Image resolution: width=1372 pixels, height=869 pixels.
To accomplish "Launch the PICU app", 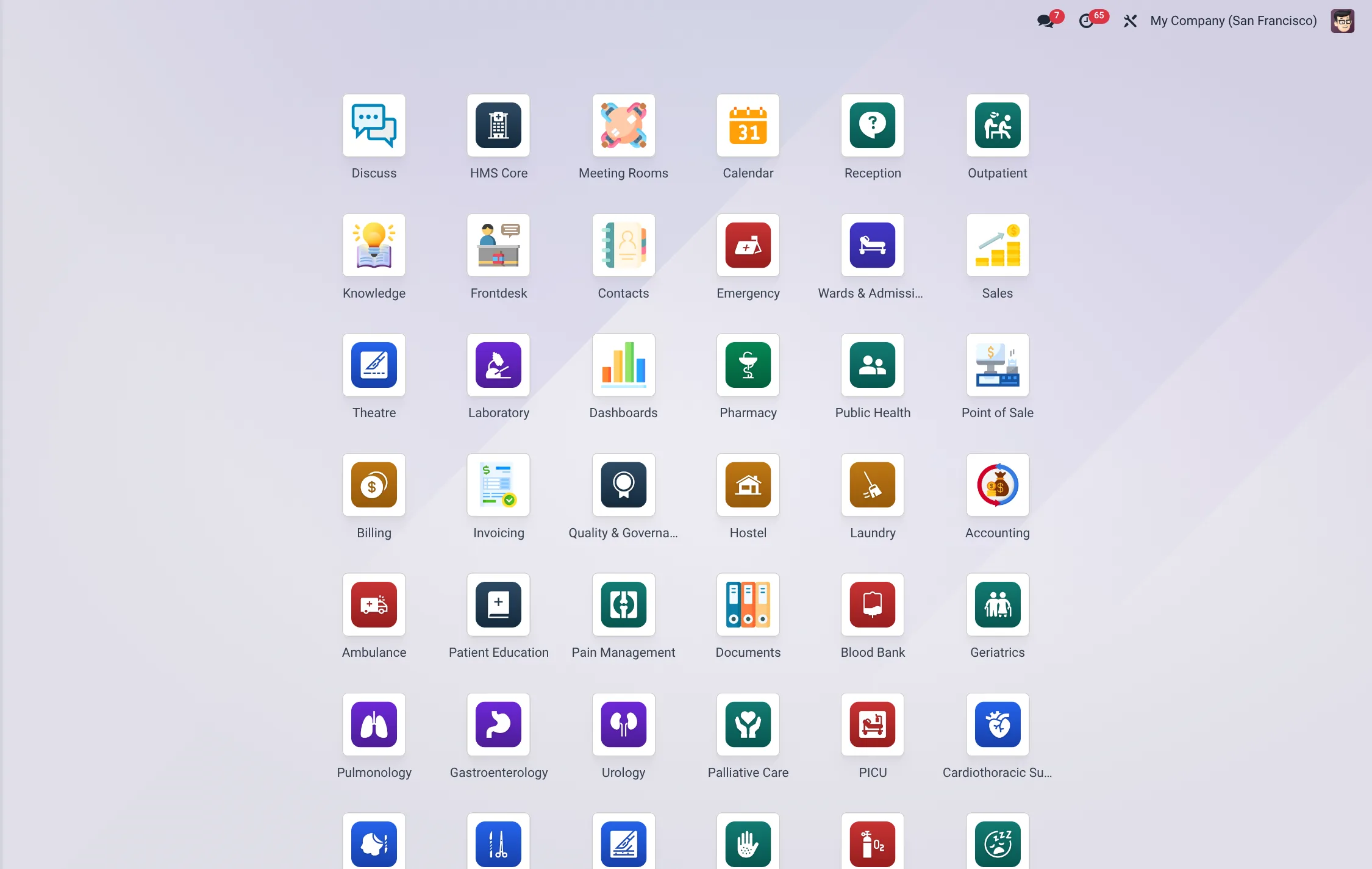I will [x=873, y=724].
